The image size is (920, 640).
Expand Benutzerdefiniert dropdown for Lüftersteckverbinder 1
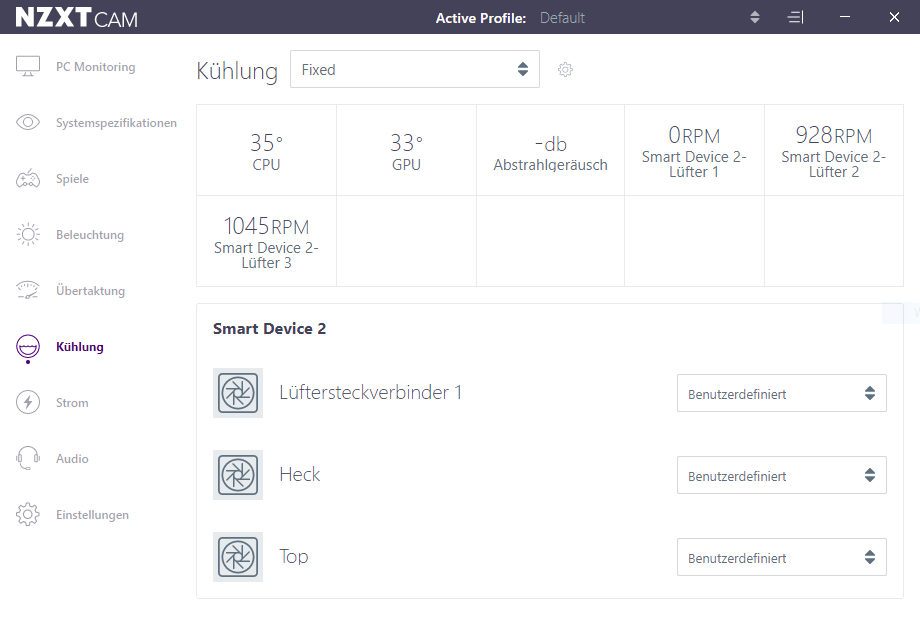[782, 393]
